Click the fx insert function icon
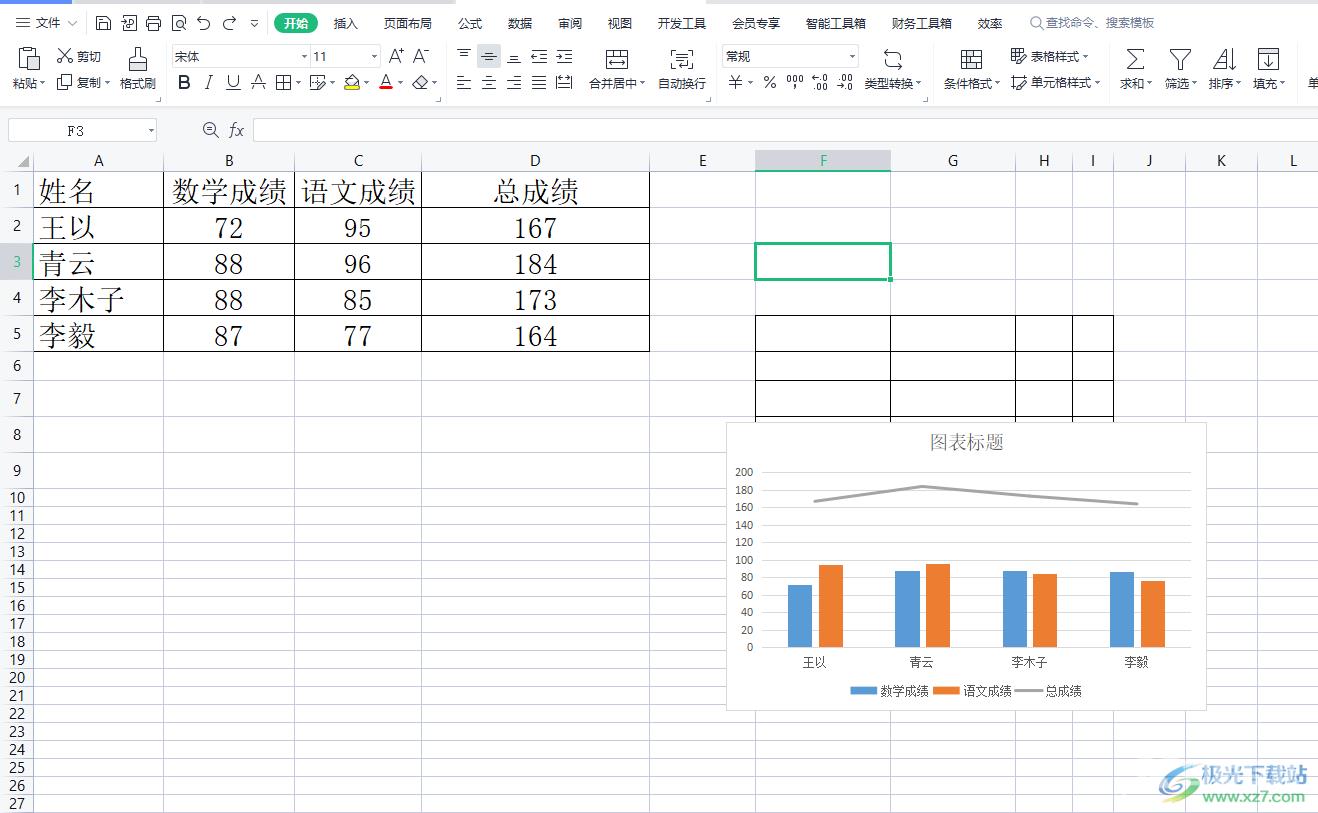The width and height of the screenshot is (1318, 813). (237, 130)
